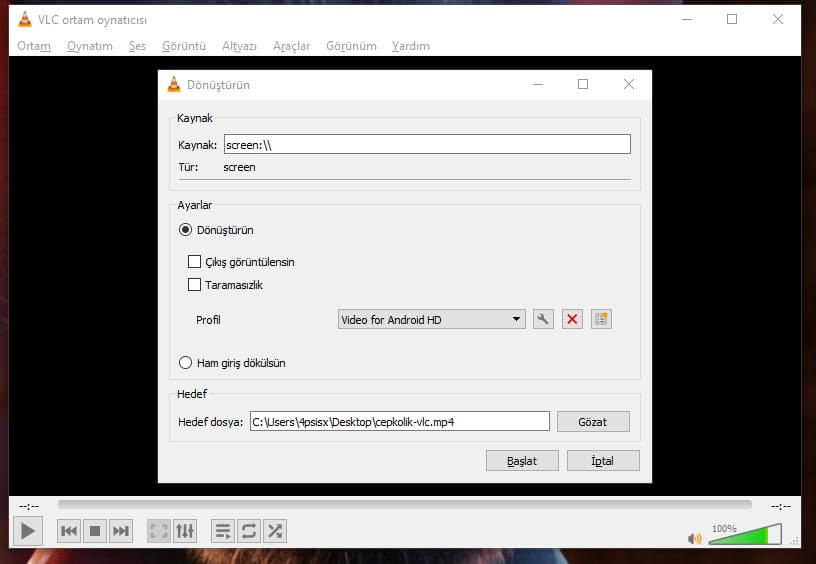Focus the Kaynak source input field
Screen dimensions: 816x564
coord(427,144)
